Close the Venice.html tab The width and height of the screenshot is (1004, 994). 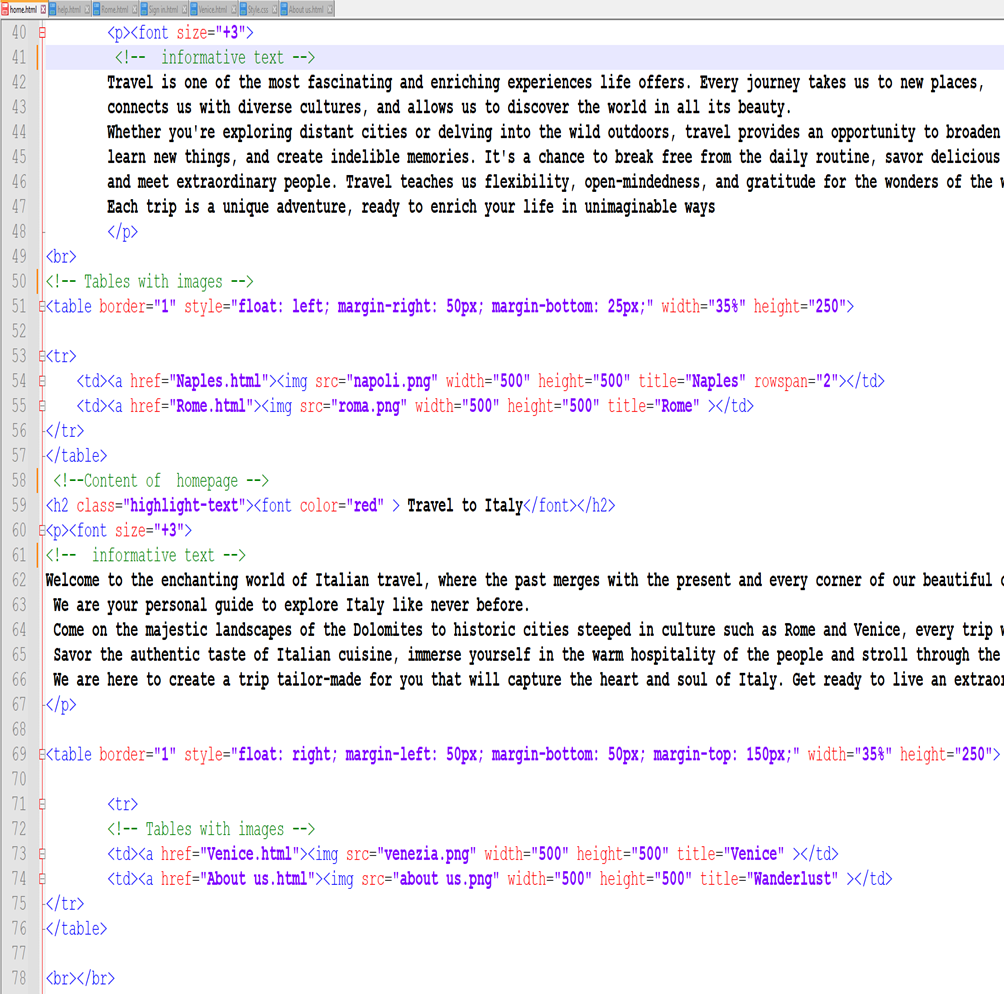[x=234, y=8]
